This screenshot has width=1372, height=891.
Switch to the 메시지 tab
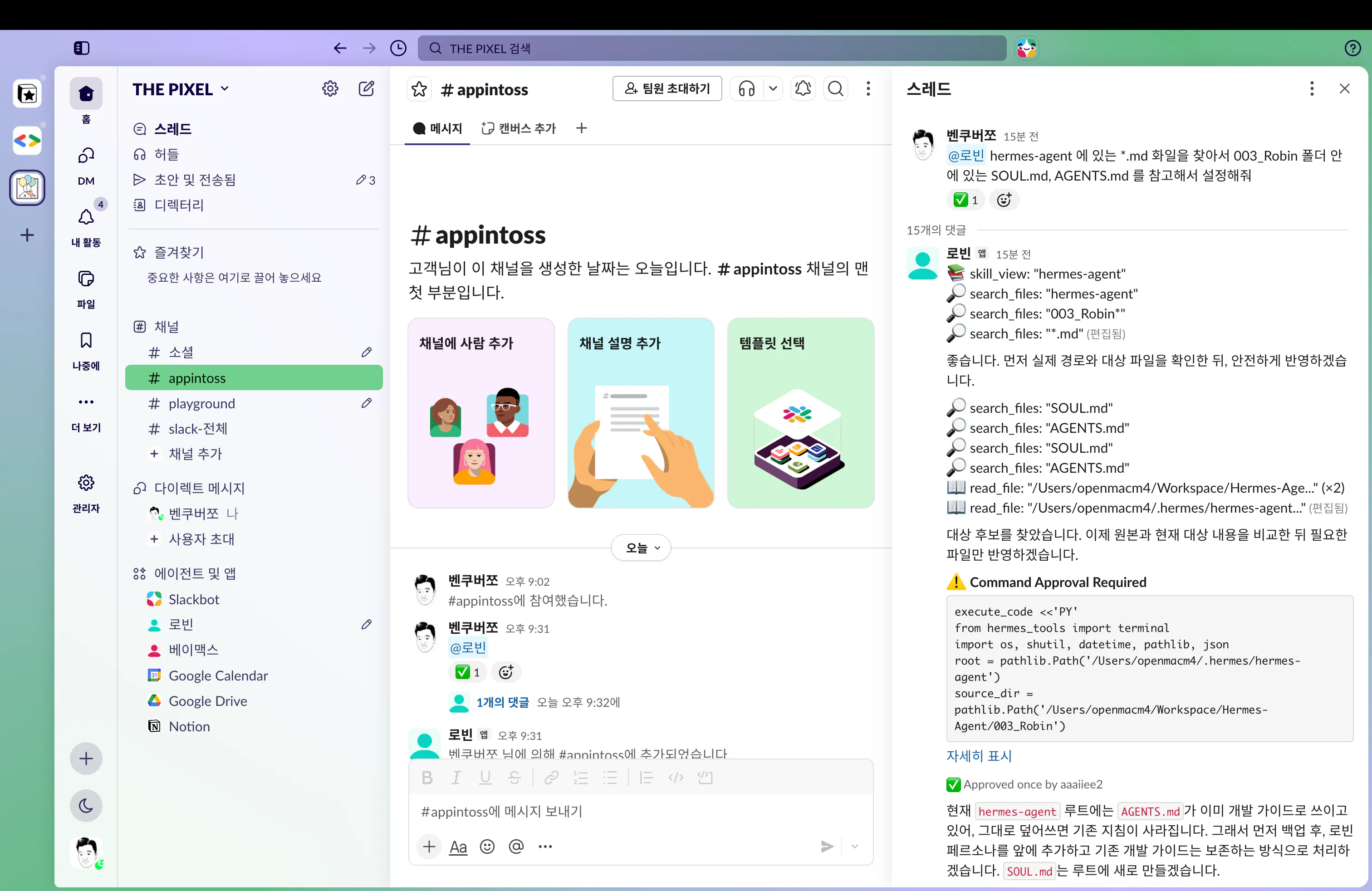click(437, 128)
